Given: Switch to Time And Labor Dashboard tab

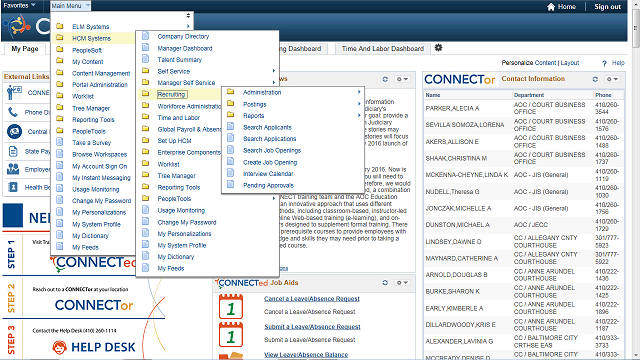Looking at the screenshot, I should 383,49.
